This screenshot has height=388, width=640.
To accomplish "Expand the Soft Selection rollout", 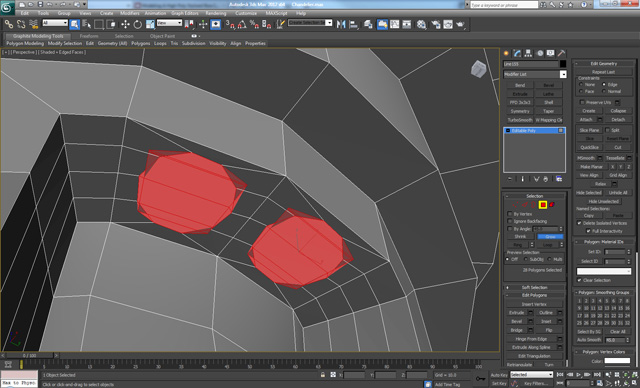I will (x=534, y=288).
